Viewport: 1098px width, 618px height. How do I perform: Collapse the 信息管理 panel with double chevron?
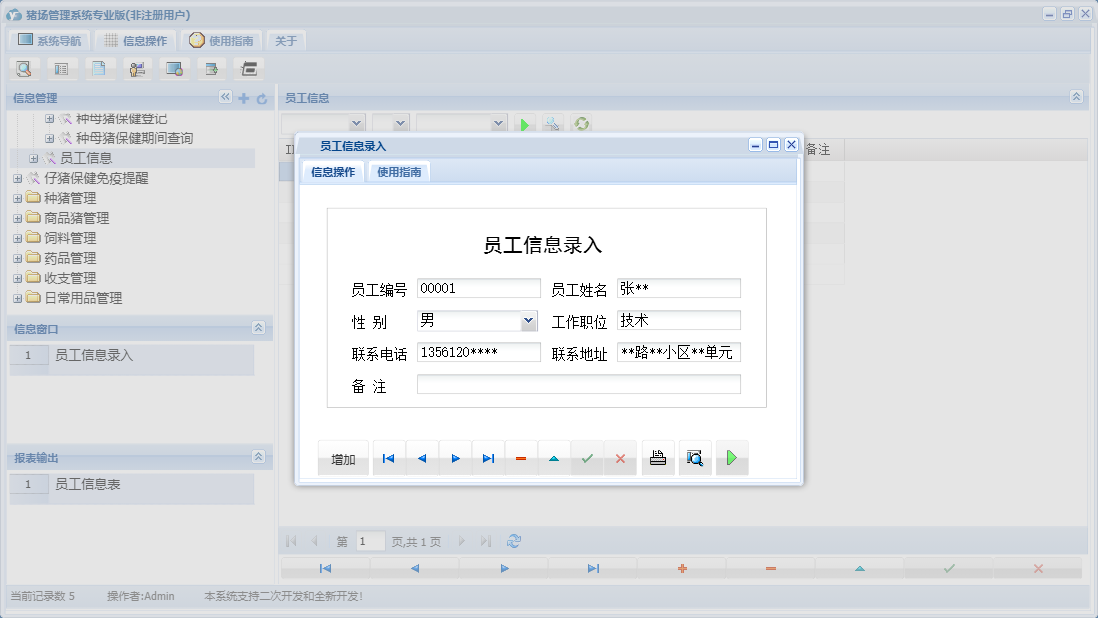[225, 97]
